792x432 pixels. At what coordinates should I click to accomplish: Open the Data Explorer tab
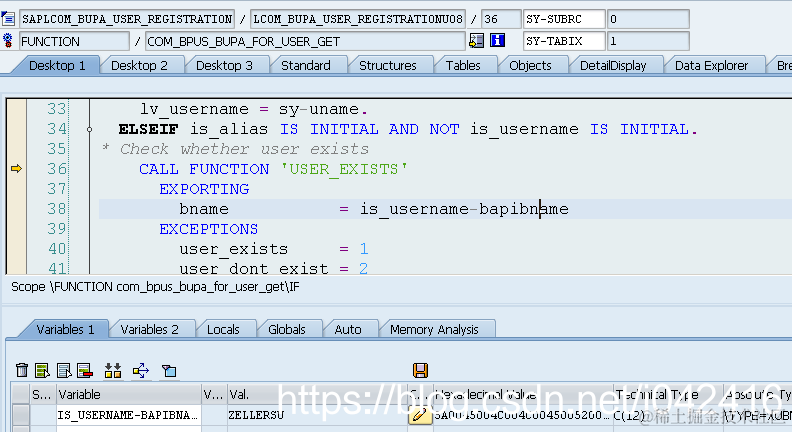coord(711,66)
